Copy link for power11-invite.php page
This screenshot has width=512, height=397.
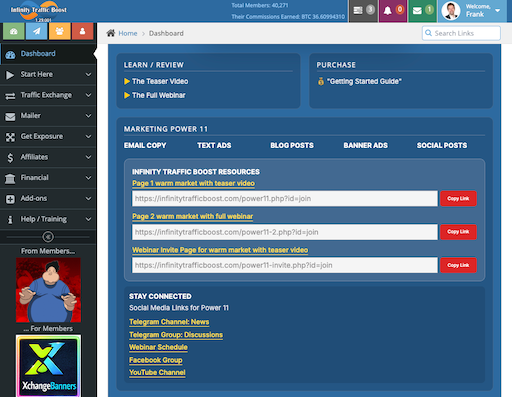tap(458, 265)
